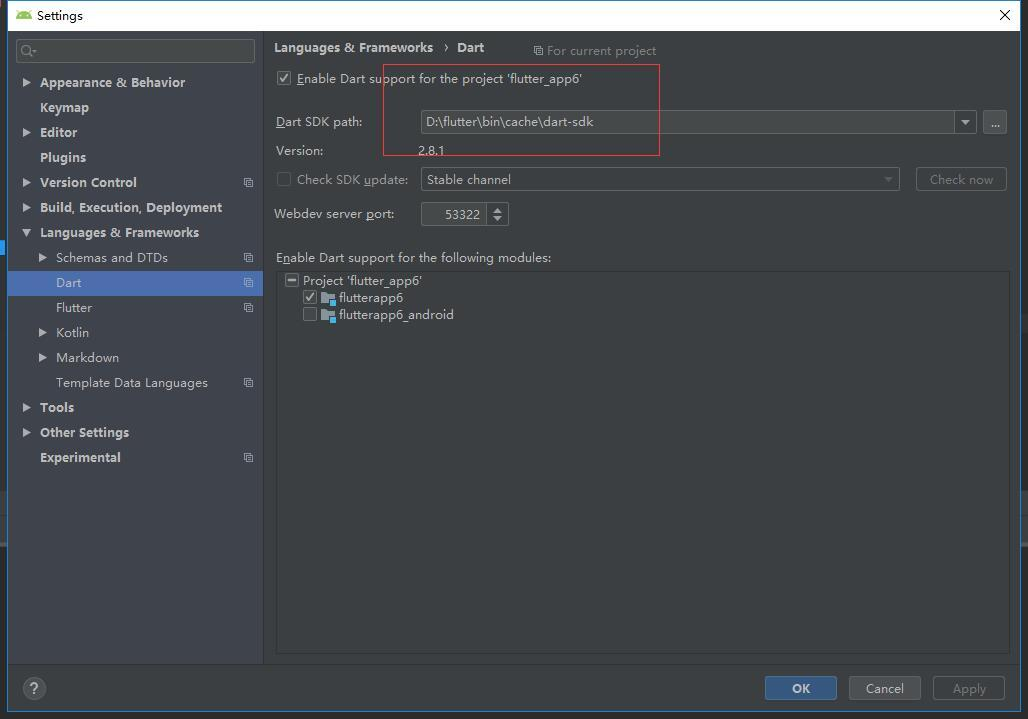Click the OK button
Screen dimensions: 1028x719
[x=801, y=688]
